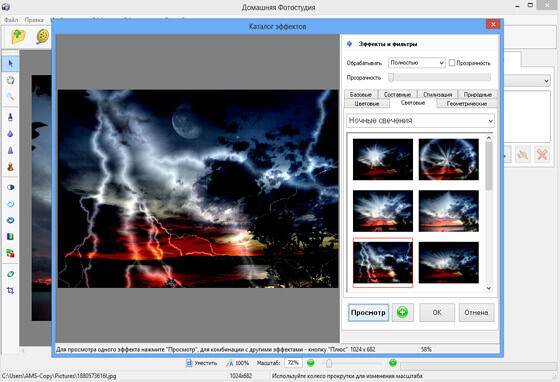Screen dimensions: 560x382
Task: Click the Масштаб 72% input field
Action: click(x=293, y=363)
